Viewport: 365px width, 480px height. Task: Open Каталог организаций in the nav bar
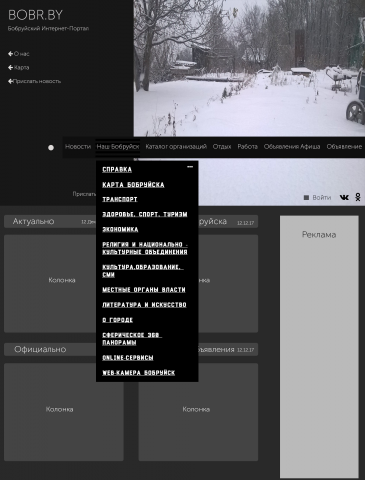pyautogui.click(x=176, y=147)
